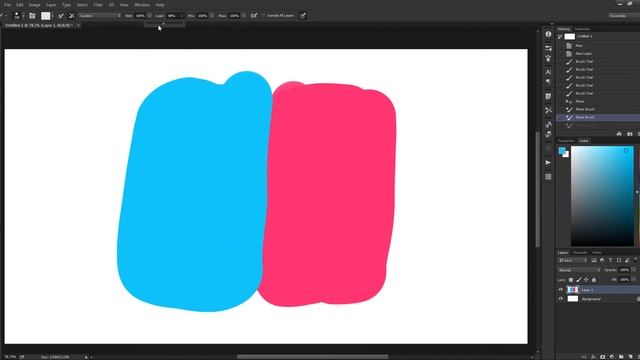Toggle clean brush after each stroke icon
This screenshot has height=360, width=640.
coord(71,16)
